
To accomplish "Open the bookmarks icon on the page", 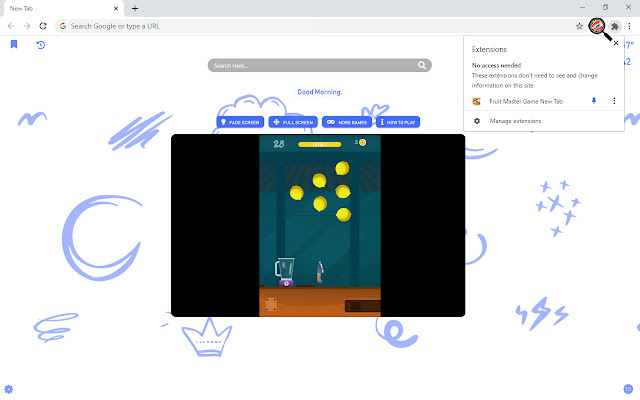I will click(x=14, y=44).
